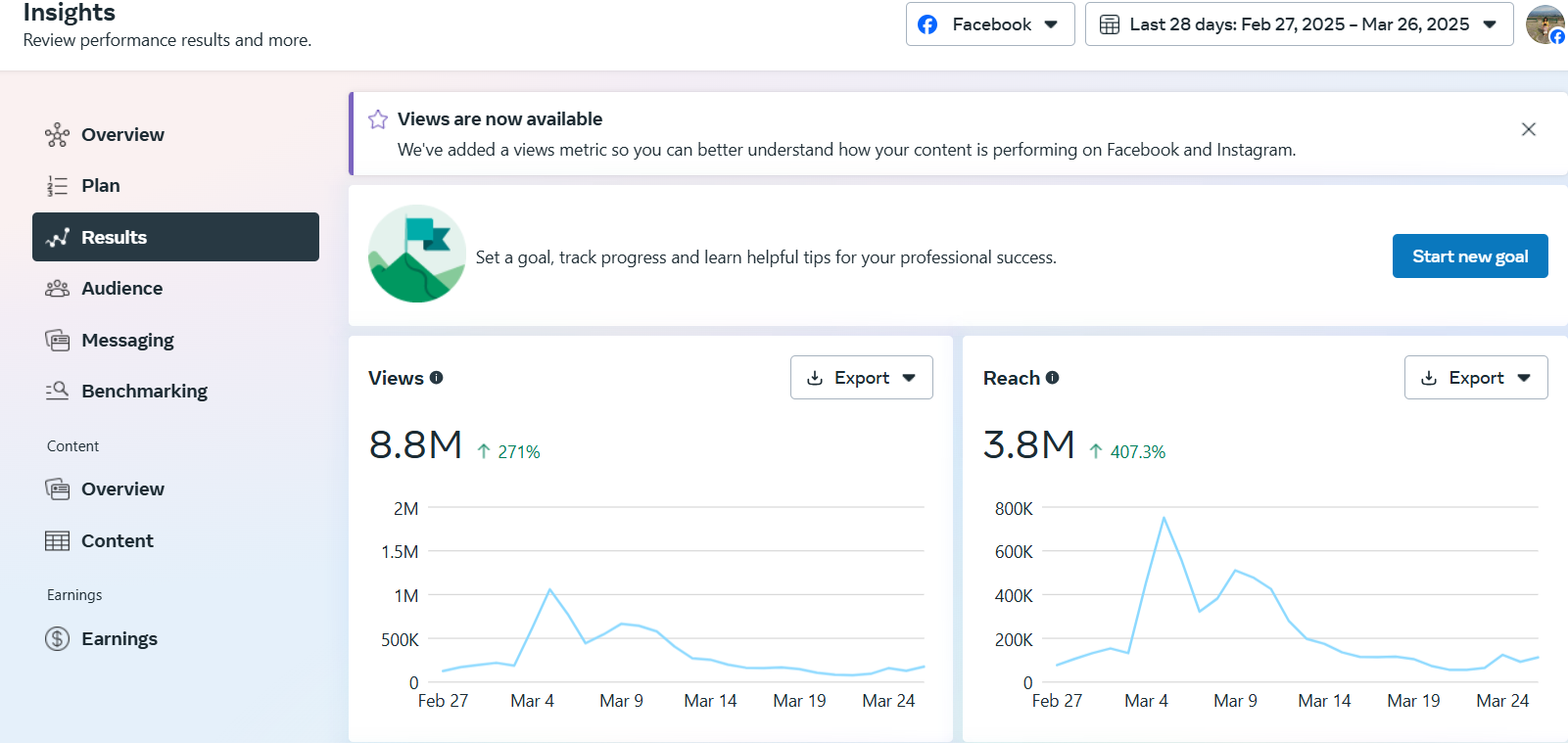Click the Content table grid icon

point(57,541)
